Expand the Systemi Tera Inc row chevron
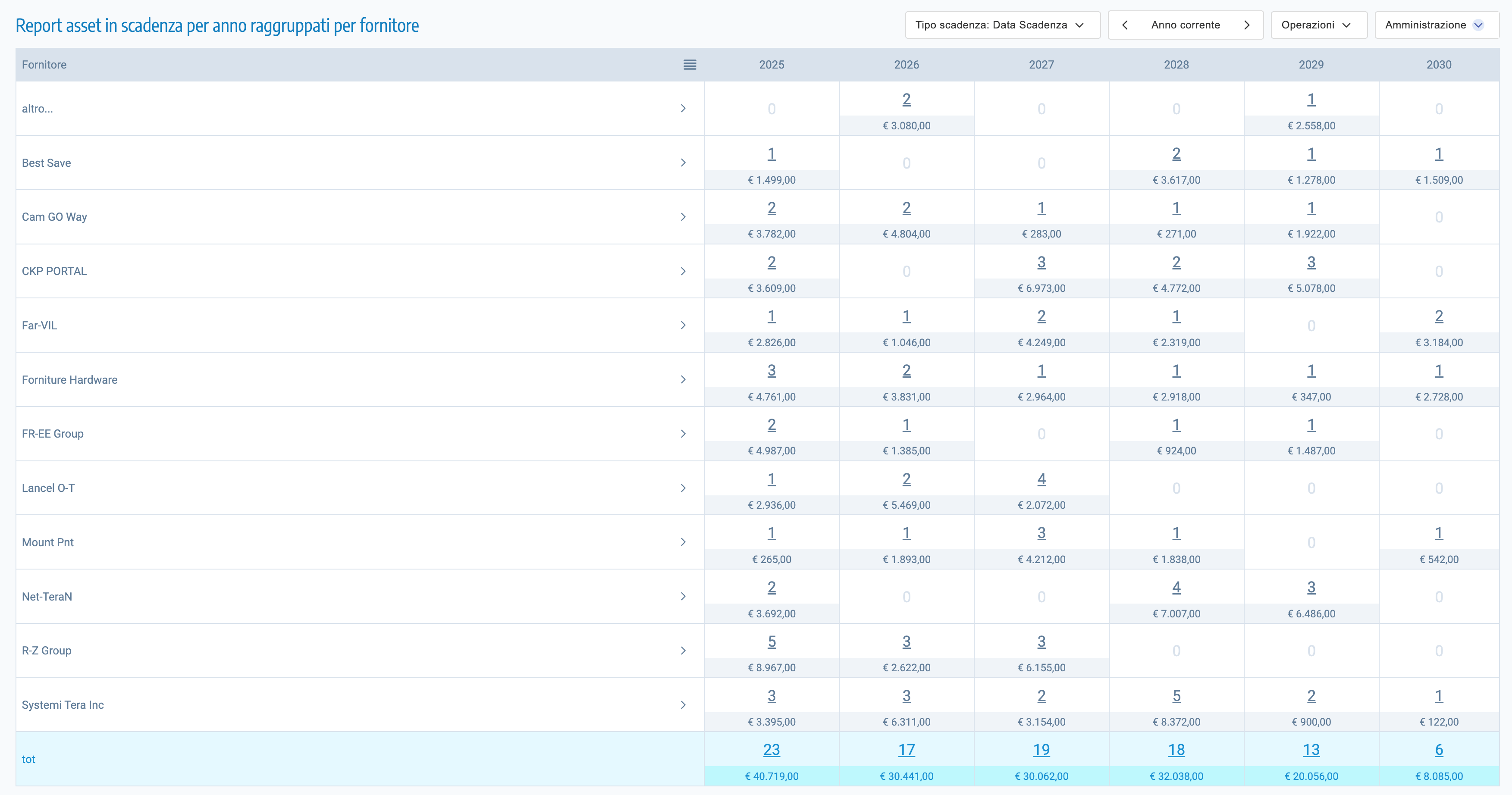The height and width of the screenshot is (795, 1512). 683,704
